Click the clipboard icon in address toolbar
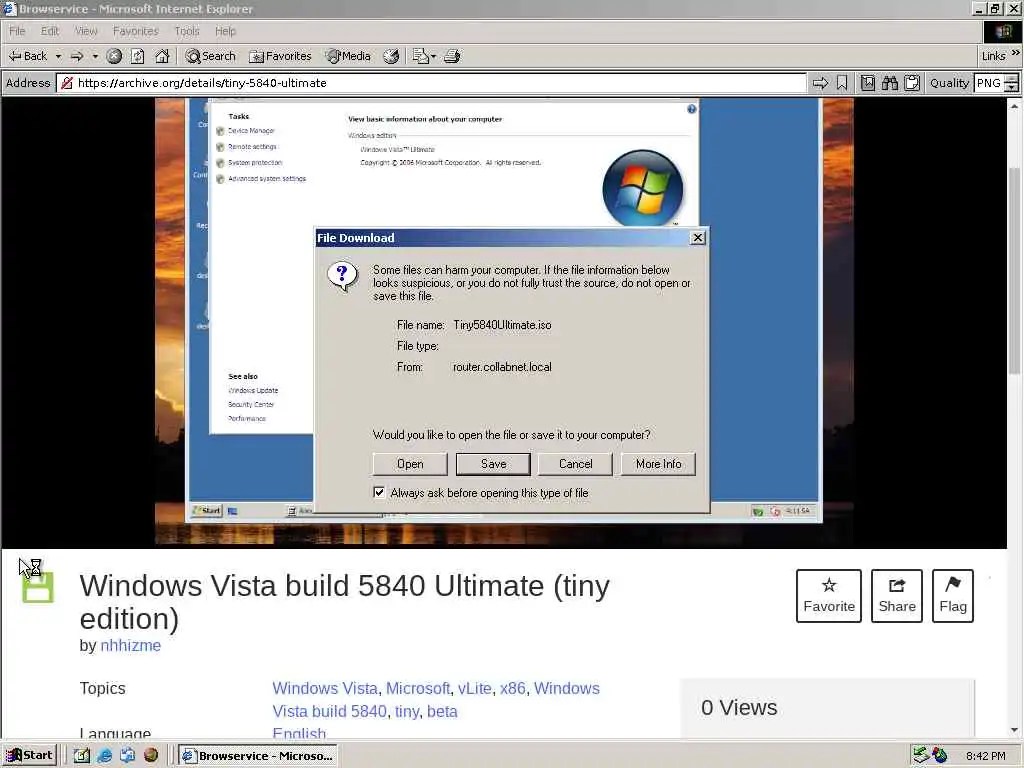The image size is (1024, 768). click(x=912, y=83)
